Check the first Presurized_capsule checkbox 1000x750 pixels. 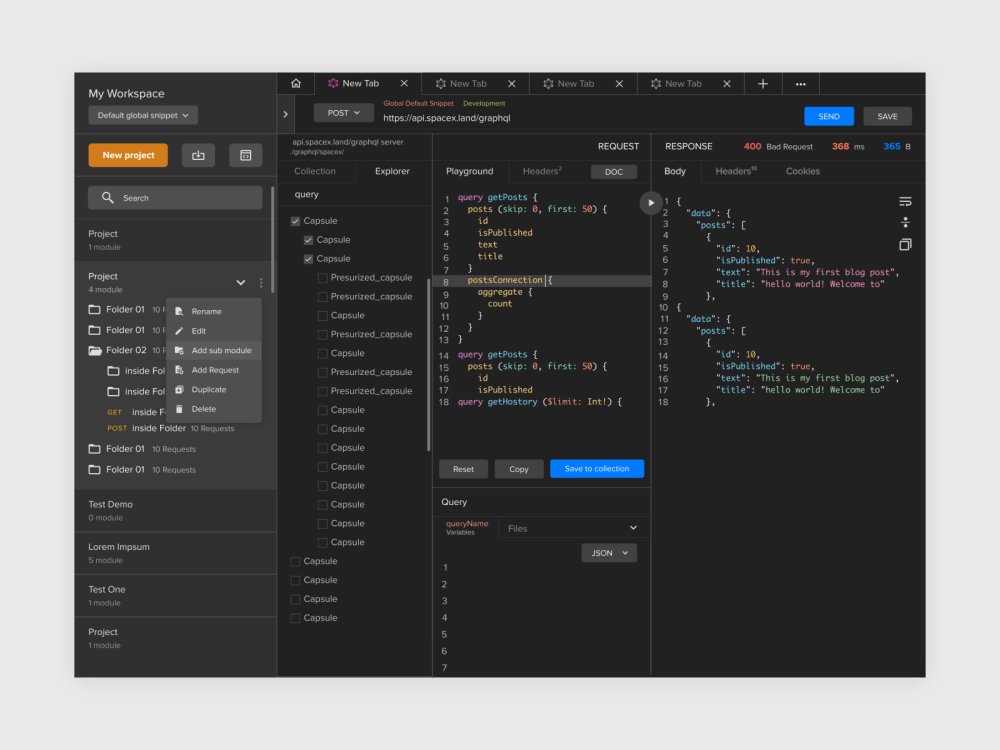tap(323, 277)
